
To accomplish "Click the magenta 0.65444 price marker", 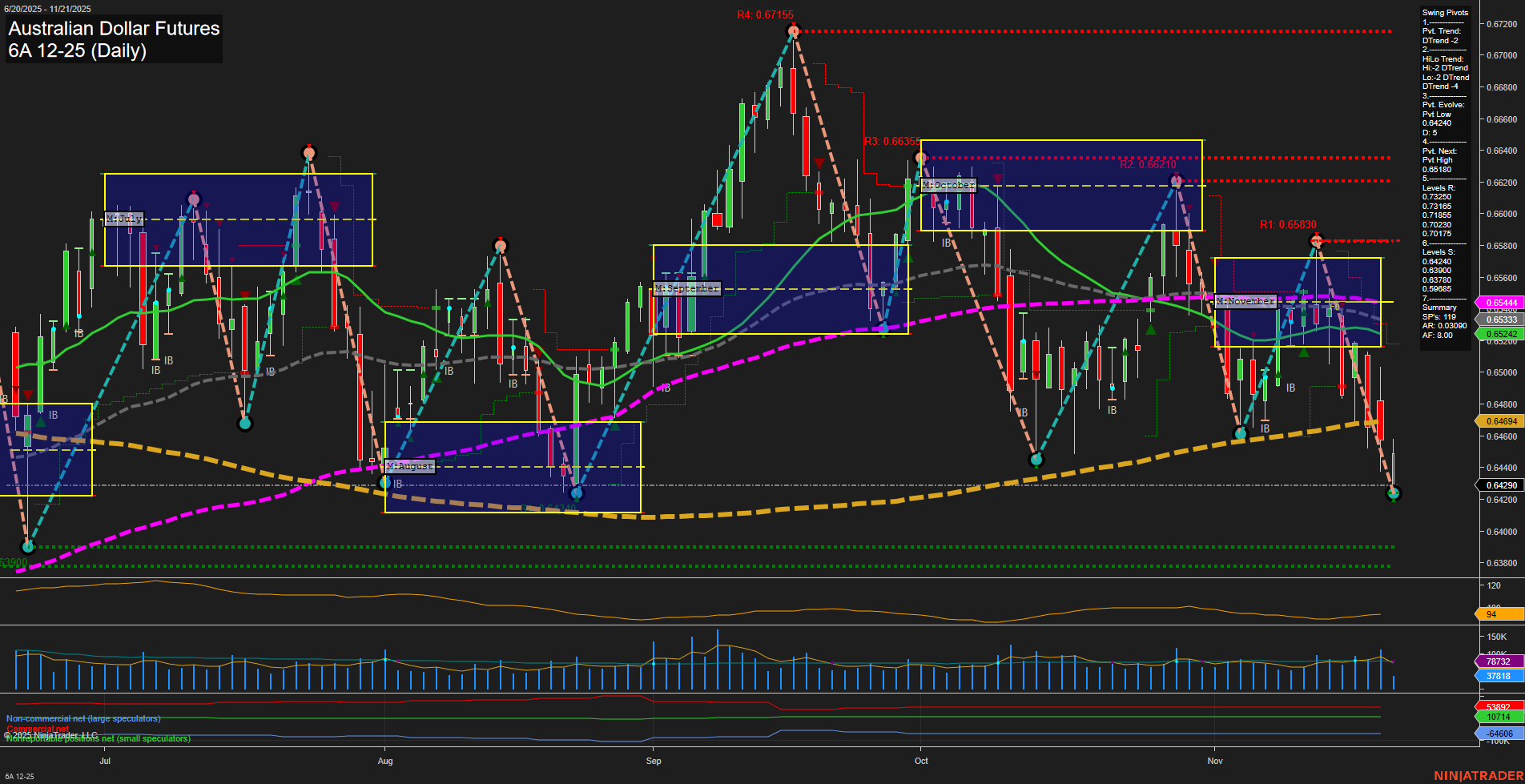I will 1500,303.
